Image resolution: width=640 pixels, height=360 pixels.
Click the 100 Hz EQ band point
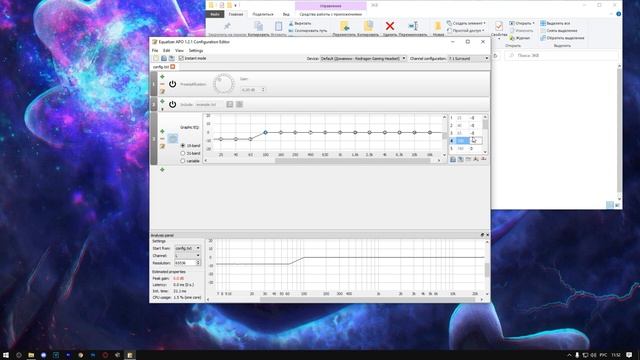coord(265,132)
